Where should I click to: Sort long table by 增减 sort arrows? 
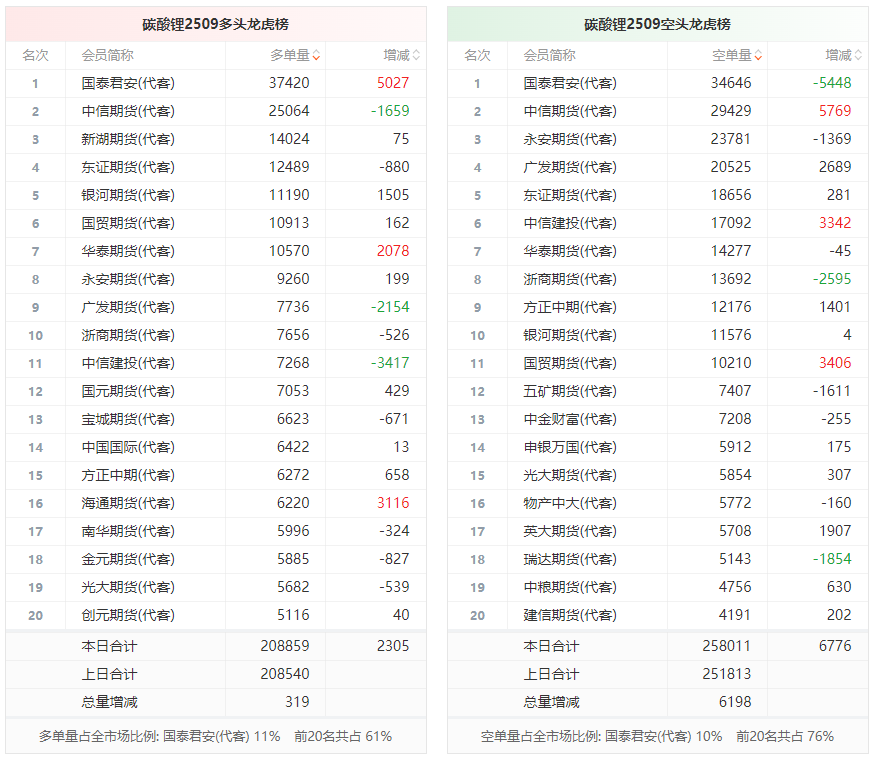(x=416, y=55)
